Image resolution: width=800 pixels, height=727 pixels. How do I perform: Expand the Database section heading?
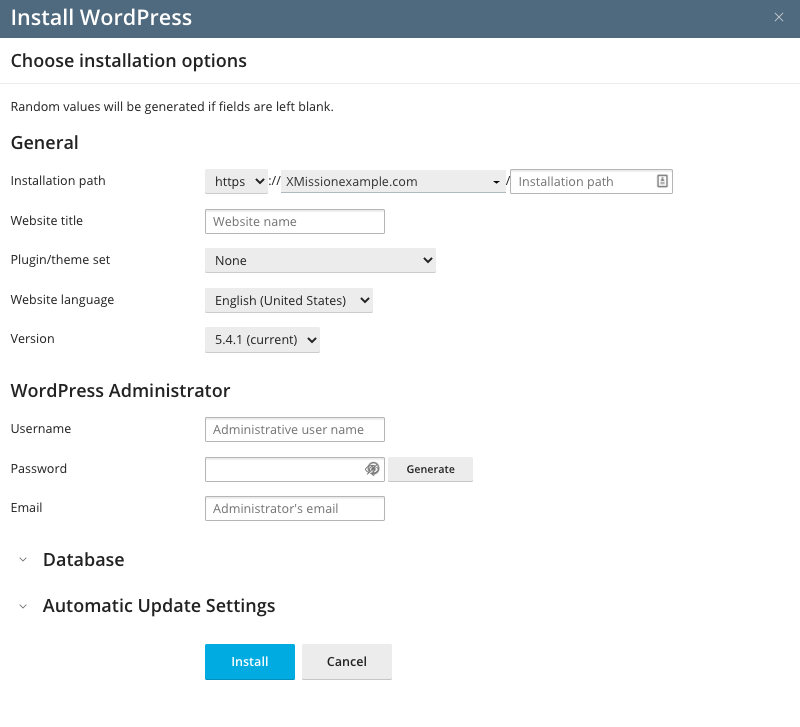[x=83, y=560]
